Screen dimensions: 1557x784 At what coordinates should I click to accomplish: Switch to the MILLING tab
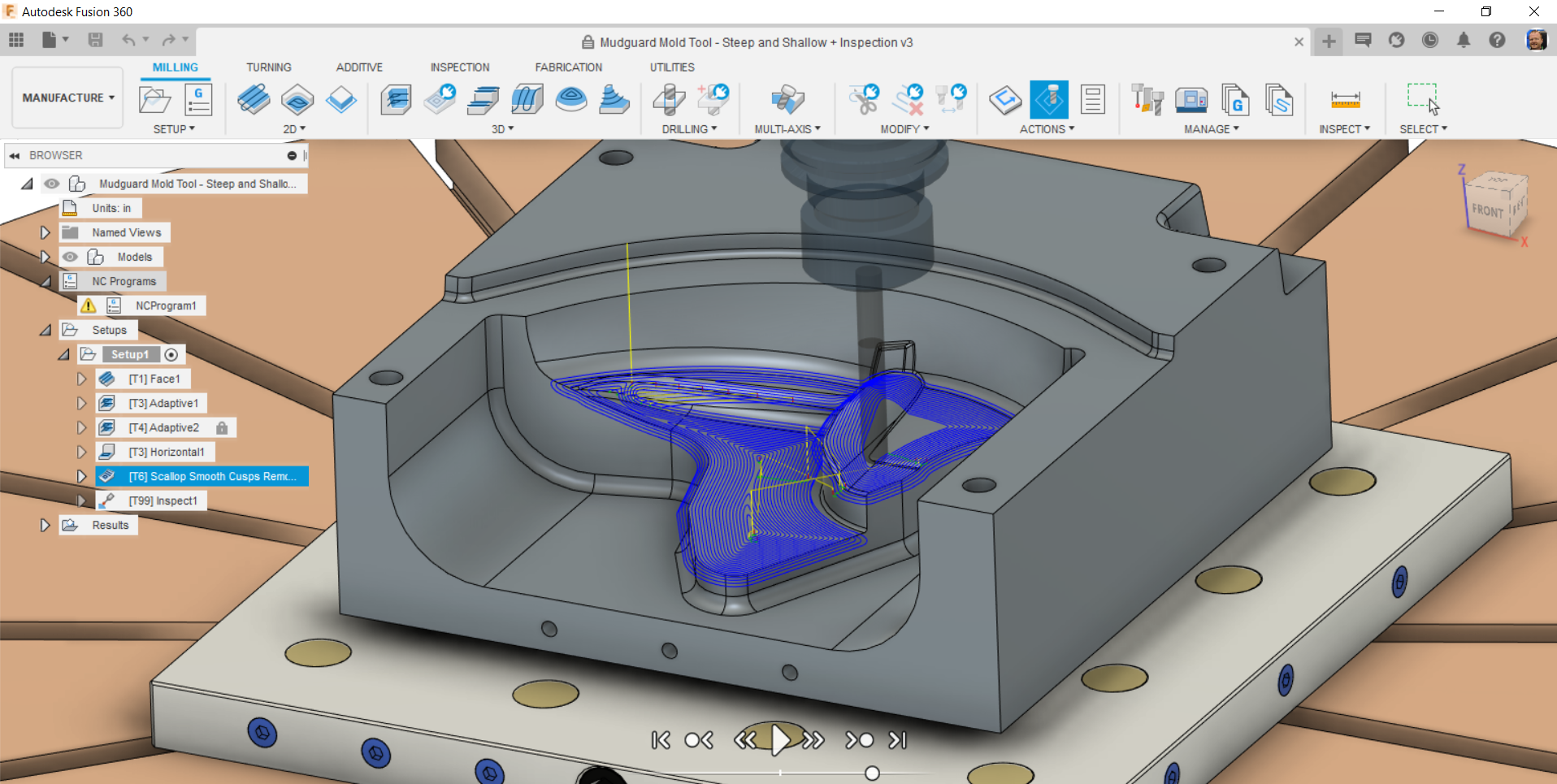click(x=176, y=67)
